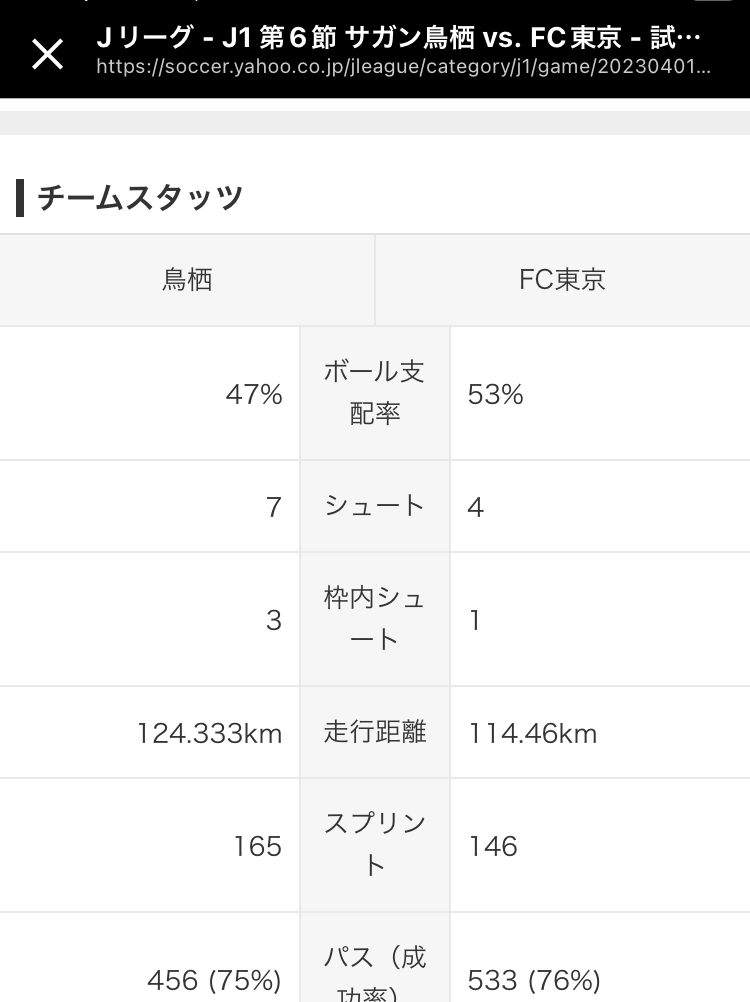Tap the FC東京 team column header
This screenshot has height=1002, width=750.
coord(562,280)
